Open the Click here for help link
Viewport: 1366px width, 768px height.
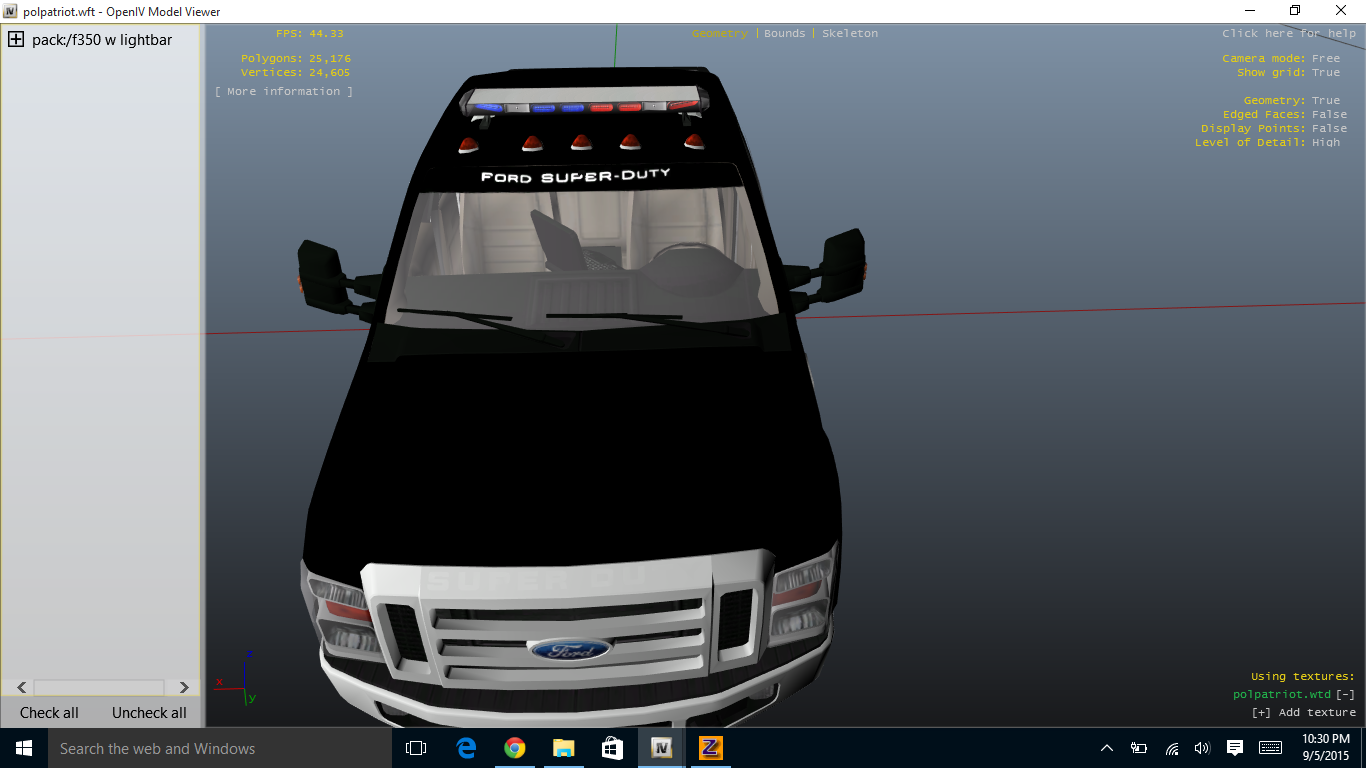coord(1288,33)
